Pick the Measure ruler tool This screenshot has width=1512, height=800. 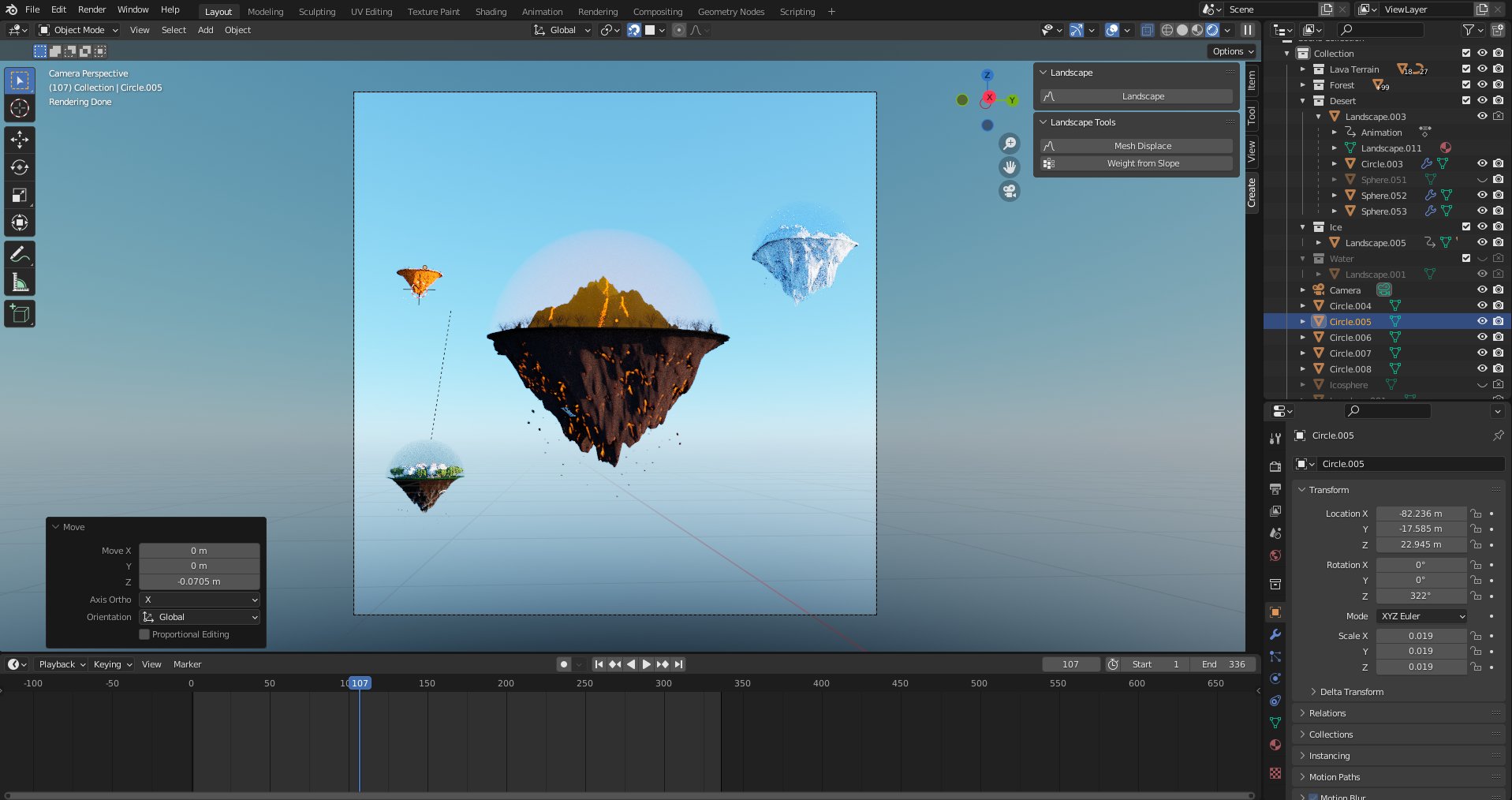pos(20,282)
